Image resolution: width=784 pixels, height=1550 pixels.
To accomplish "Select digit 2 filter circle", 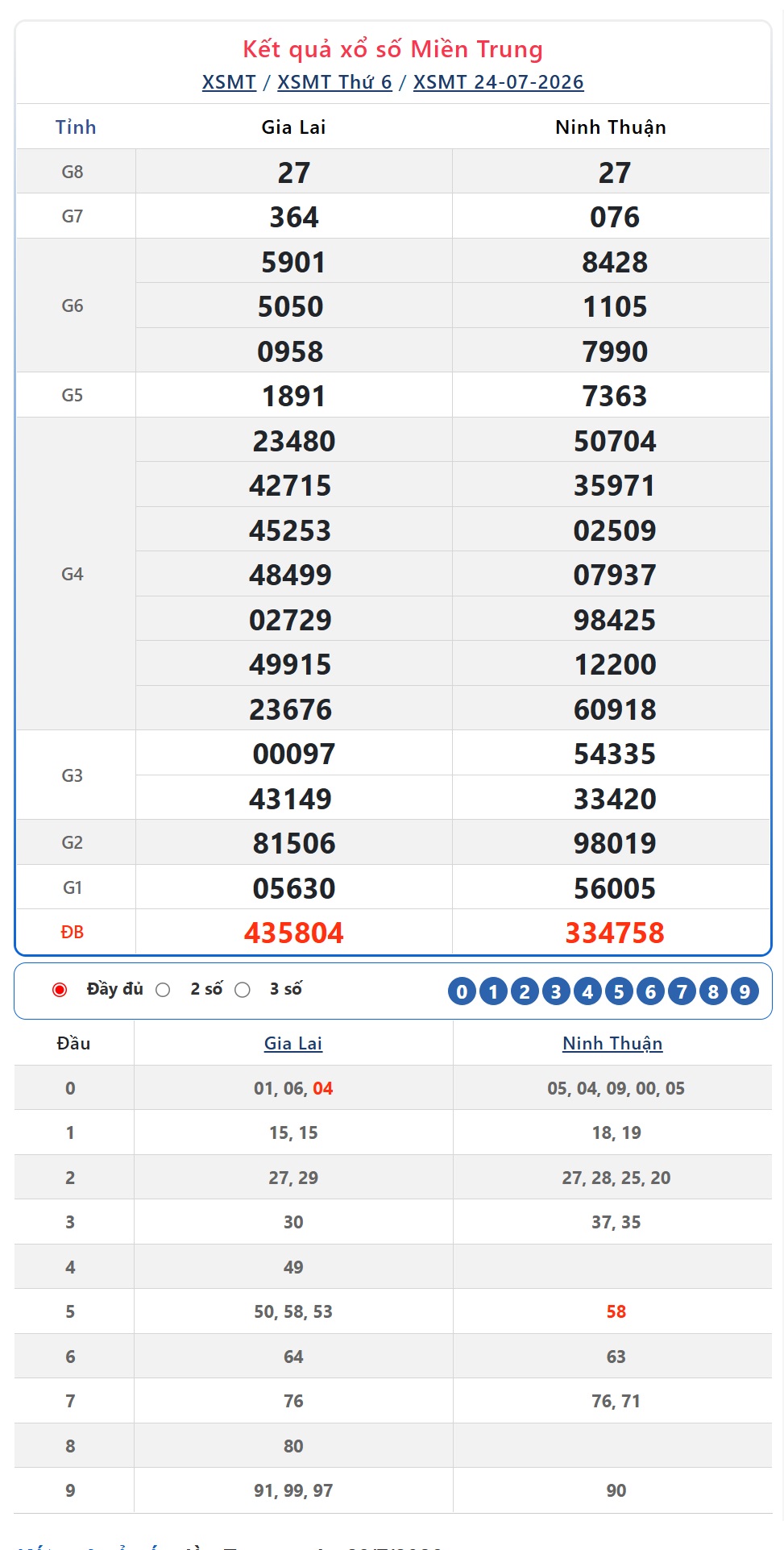I will pos(525,991).
